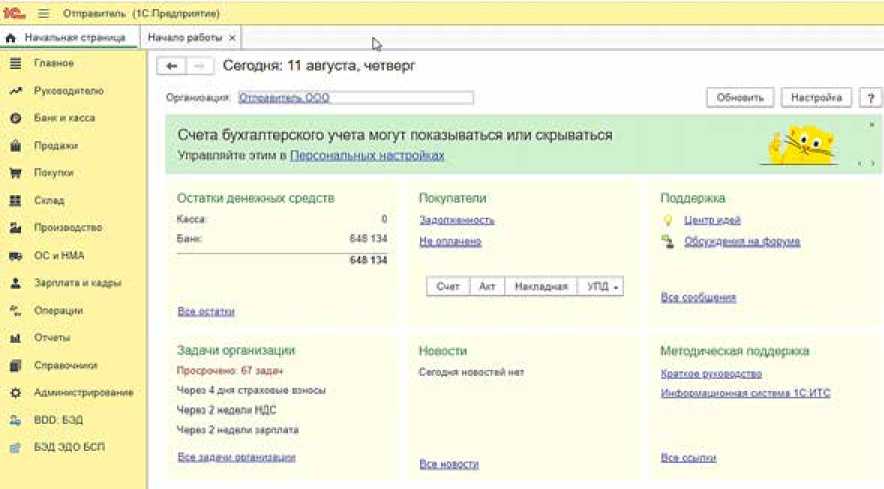
Task: Click Просрочено: 67 задач text
Action: [x=230, y=371]
